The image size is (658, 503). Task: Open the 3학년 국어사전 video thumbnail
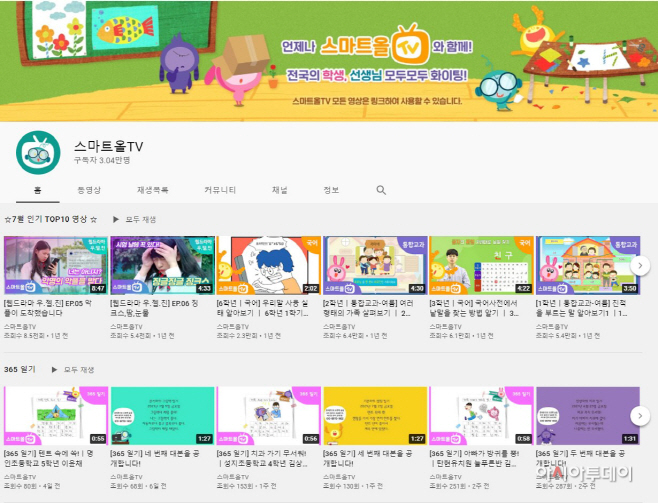point(482,265)
